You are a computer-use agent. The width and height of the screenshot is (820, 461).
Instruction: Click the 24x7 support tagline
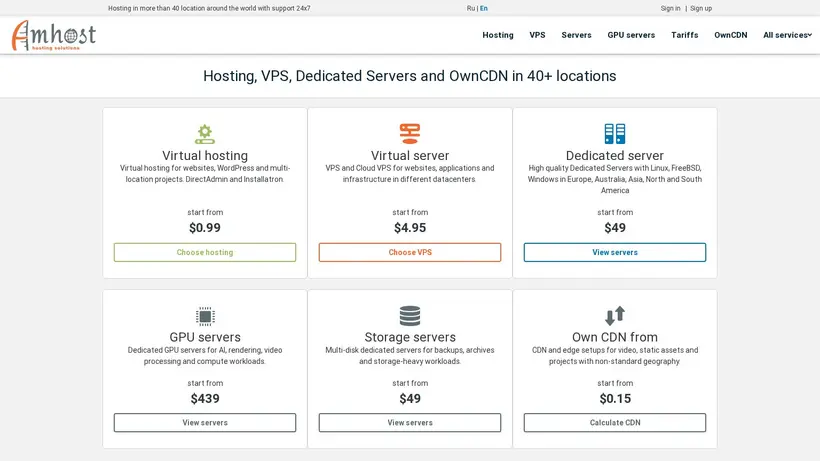pos(209,8)
